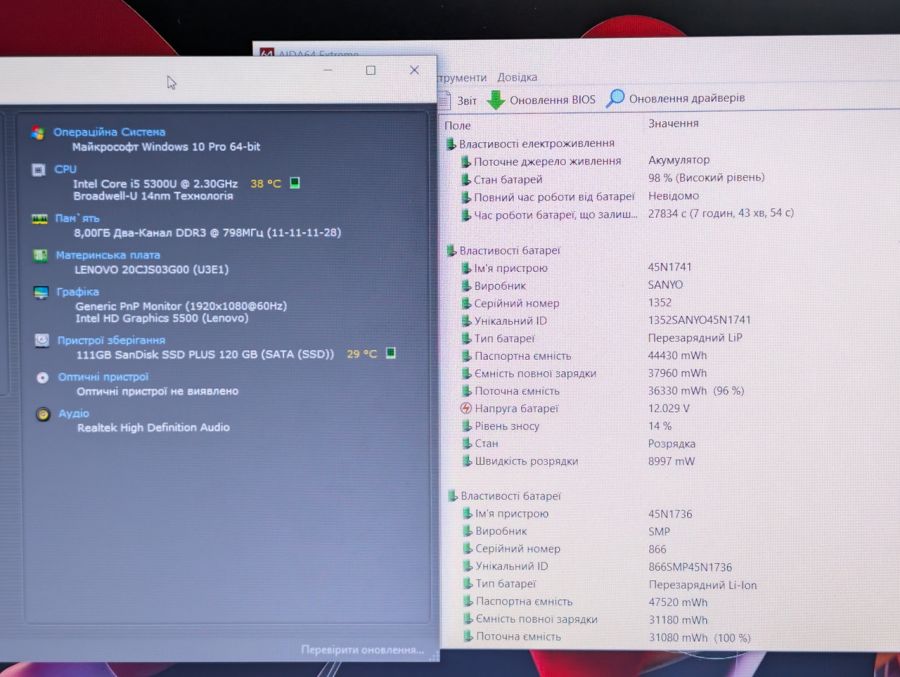Open the CPU section link
The width and height of the screenshot is (900, 677).
[65, 169]
